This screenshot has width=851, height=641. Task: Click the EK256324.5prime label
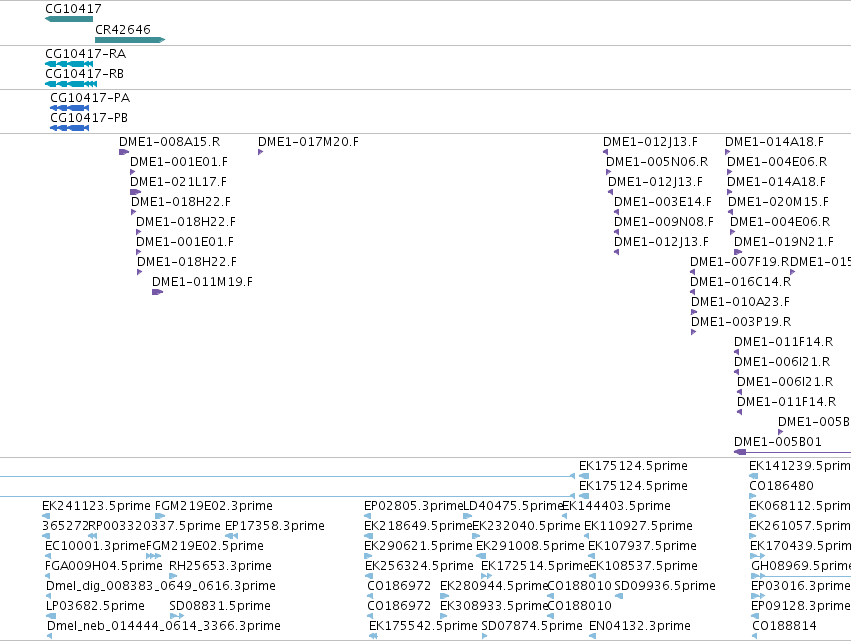[420, 566]
